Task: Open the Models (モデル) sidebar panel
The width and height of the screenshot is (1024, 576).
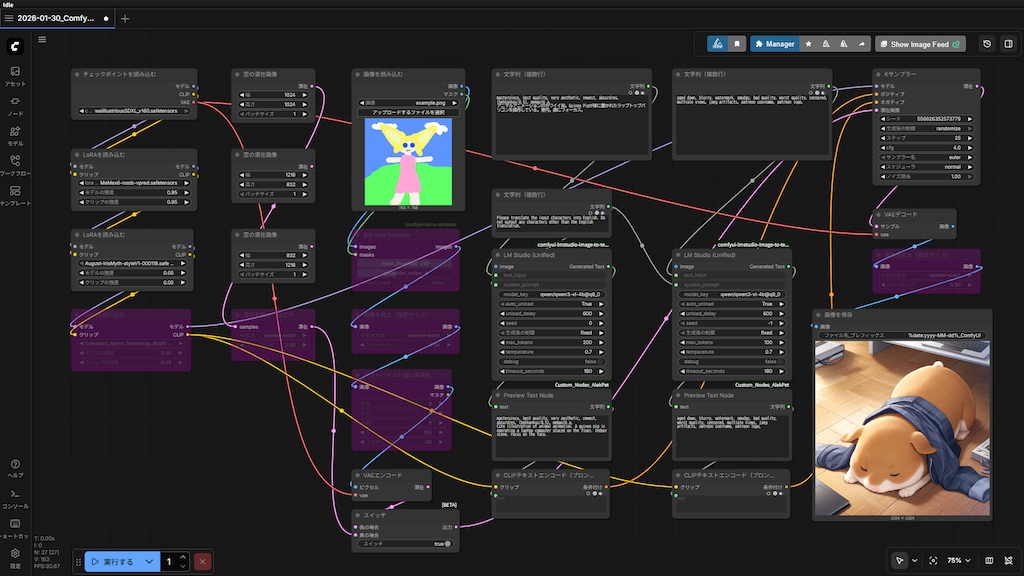Action: click(x=15, y=135)
